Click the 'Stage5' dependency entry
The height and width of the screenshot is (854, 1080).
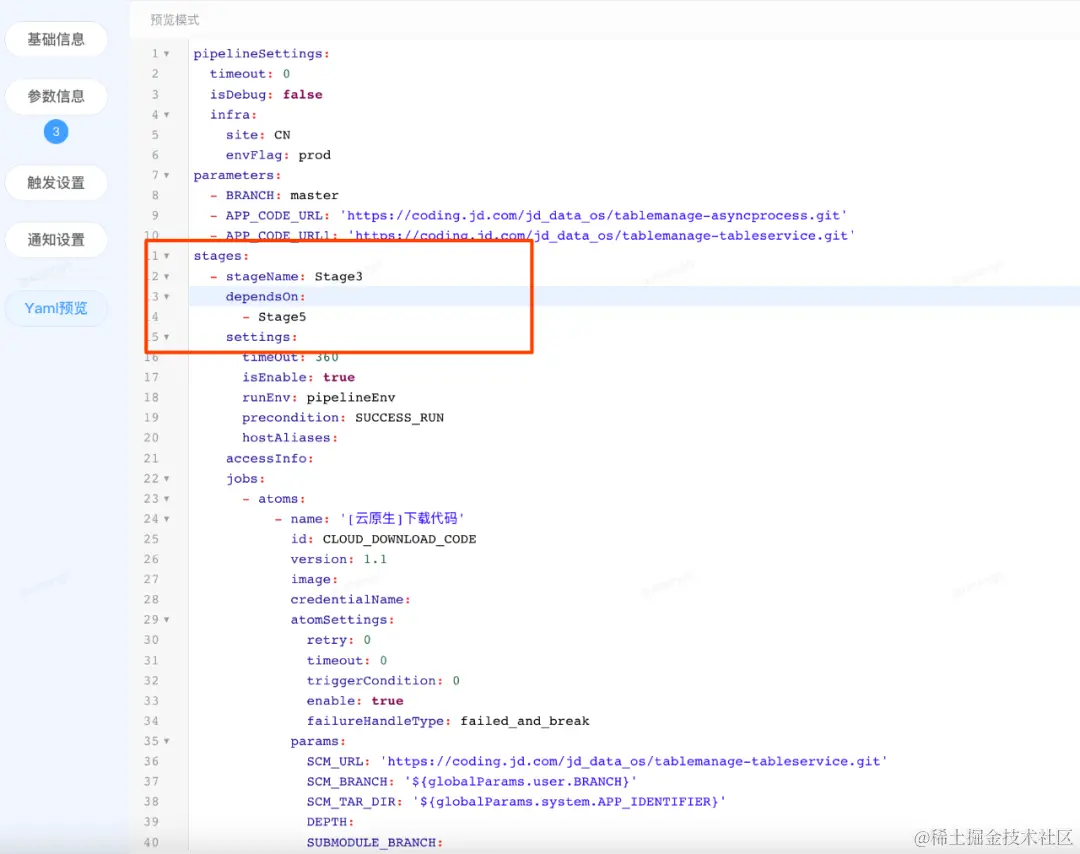point(282,317)
